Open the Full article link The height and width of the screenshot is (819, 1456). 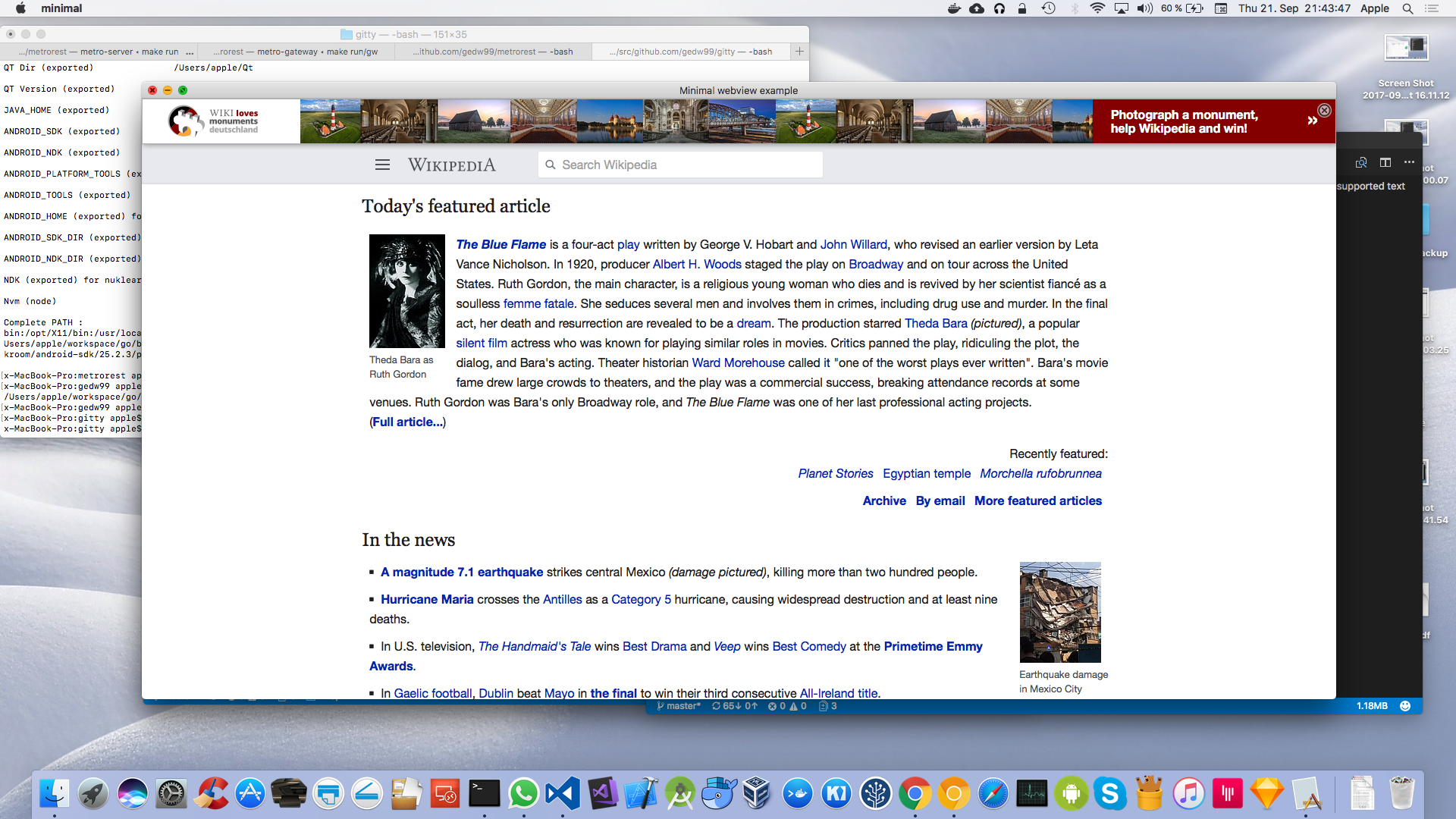(407, 422)
